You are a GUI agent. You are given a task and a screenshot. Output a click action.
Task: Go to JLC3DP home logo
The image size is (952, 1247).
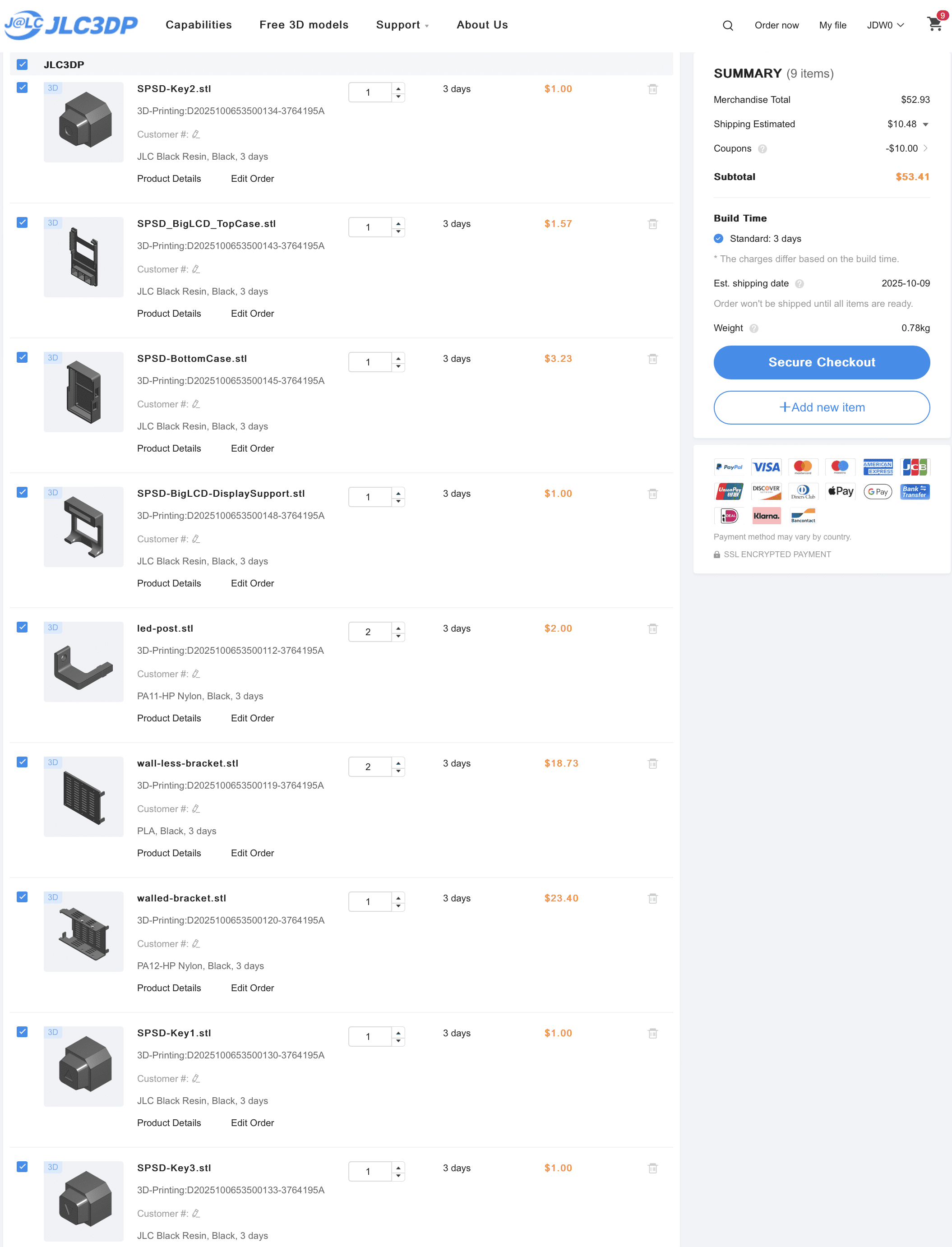point(71,25)
